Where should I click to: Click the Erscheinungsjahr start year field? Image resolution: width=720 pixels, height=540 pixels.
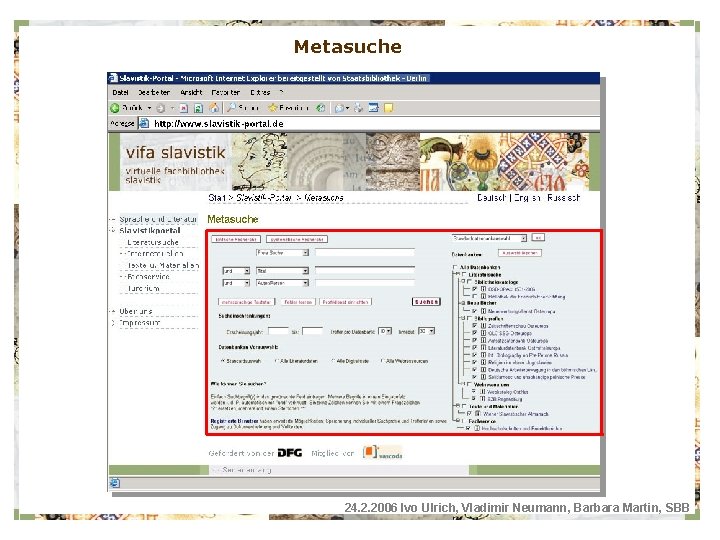[x=278, y=331]
